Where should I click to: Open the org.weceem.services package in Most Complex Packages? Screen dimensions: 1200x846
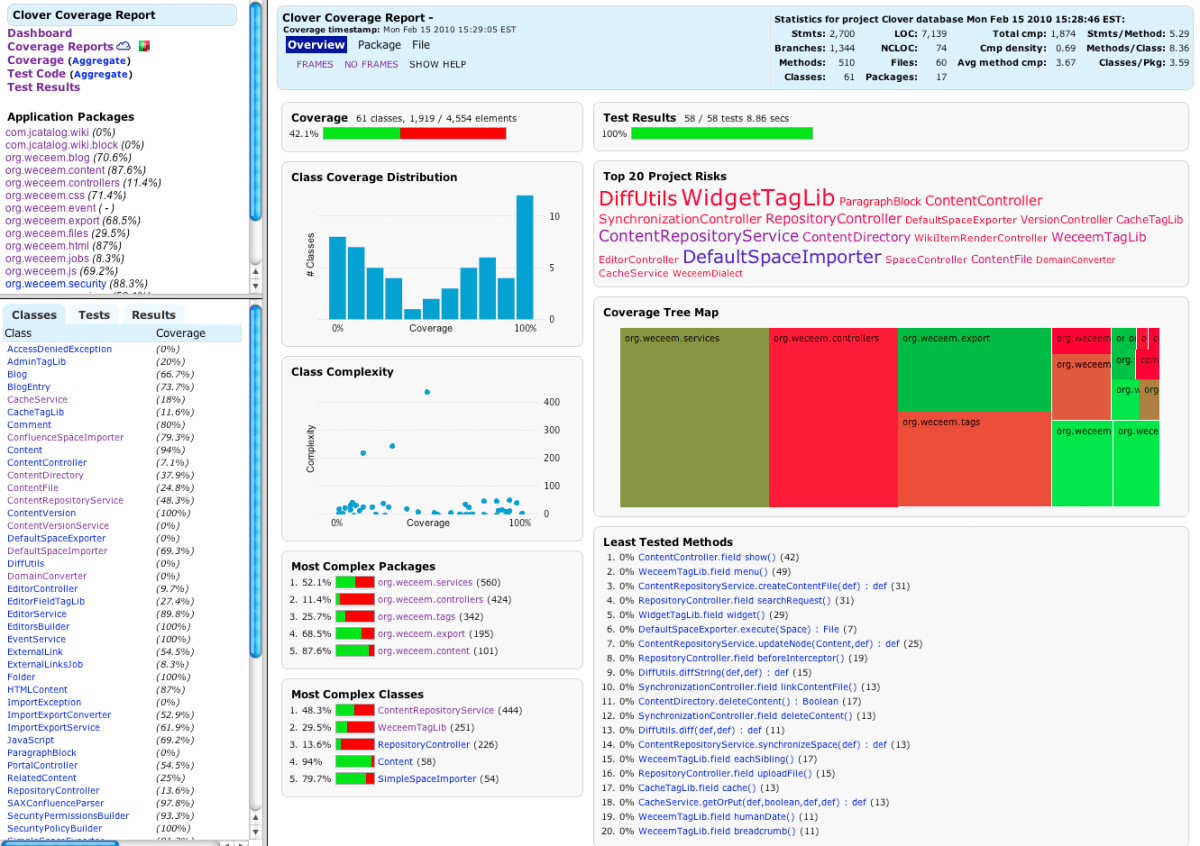(x=427, y=582)
